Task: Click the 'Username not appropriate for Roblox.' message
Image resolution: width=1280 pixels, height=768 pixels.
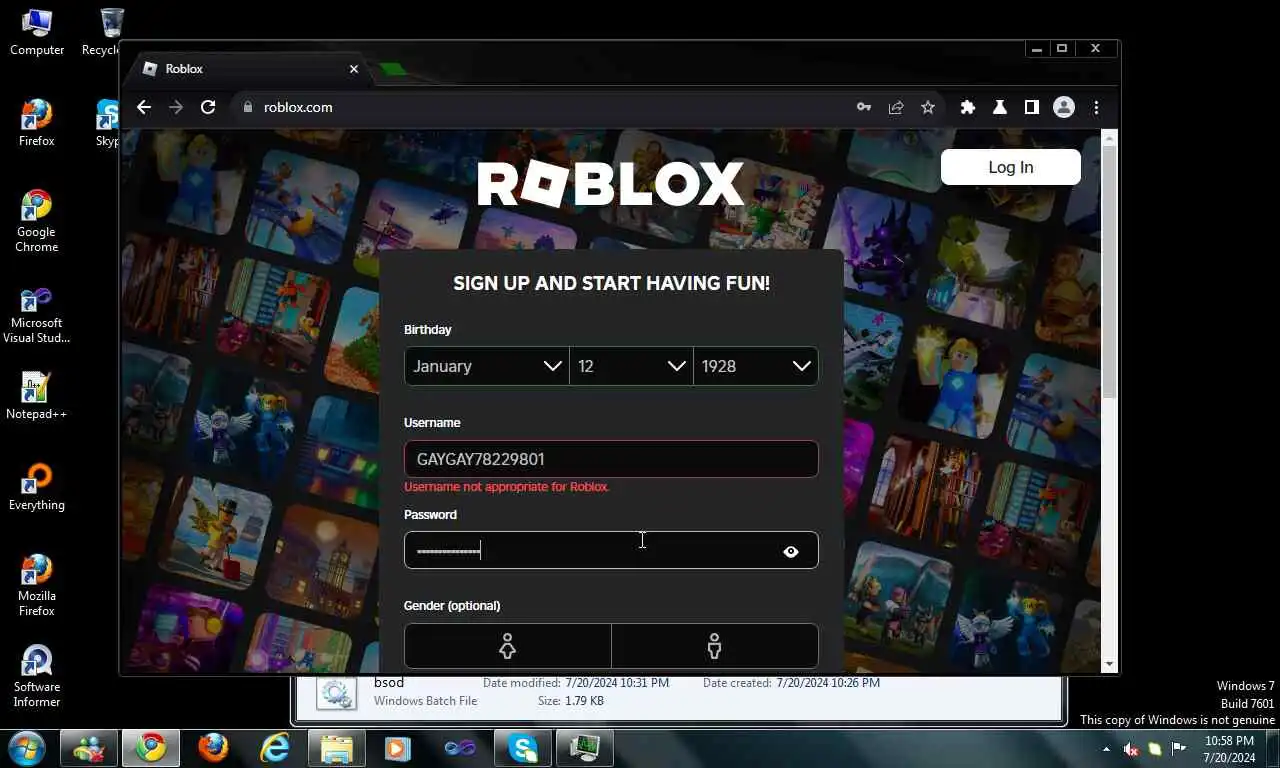Action: tap(506, 487)
